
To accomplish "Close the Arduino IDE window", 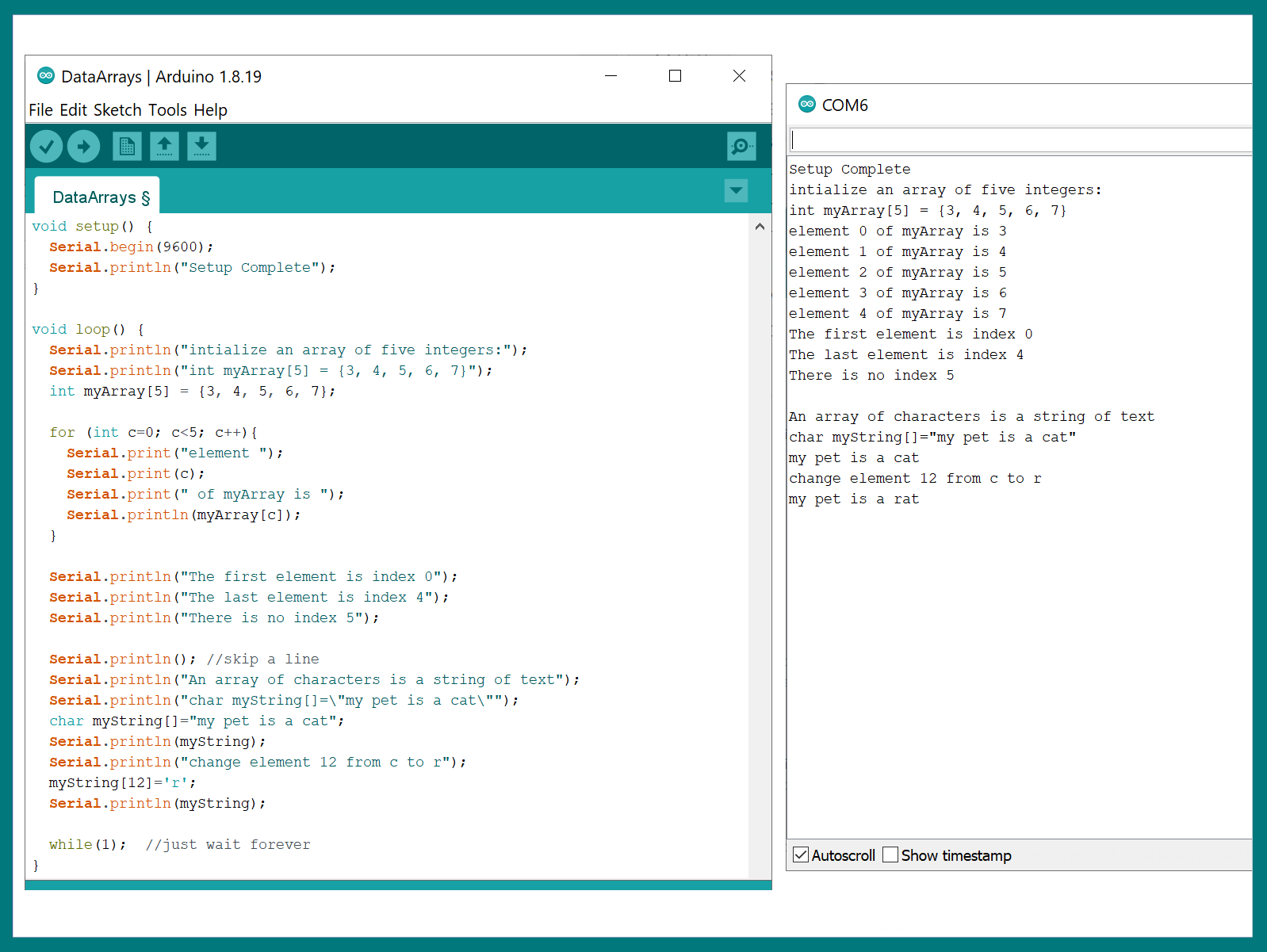I will click(739, 76).
